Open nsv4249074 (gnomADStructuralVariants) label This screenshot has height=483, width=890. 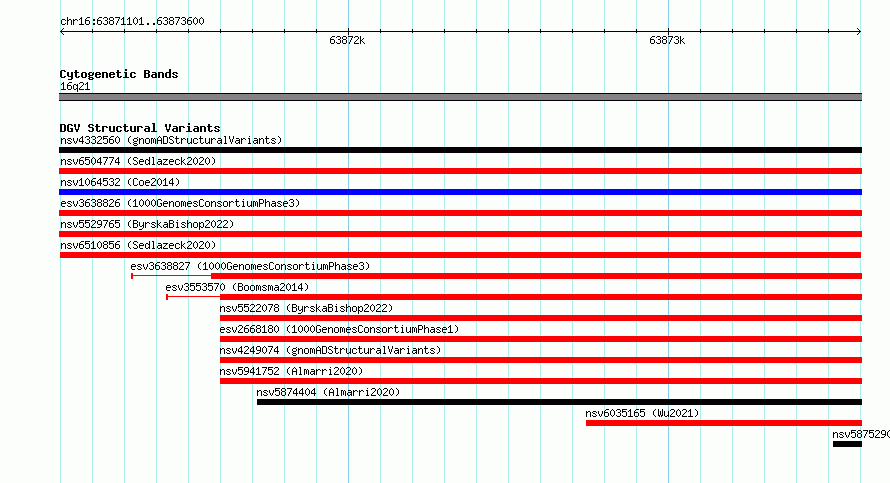330,350
